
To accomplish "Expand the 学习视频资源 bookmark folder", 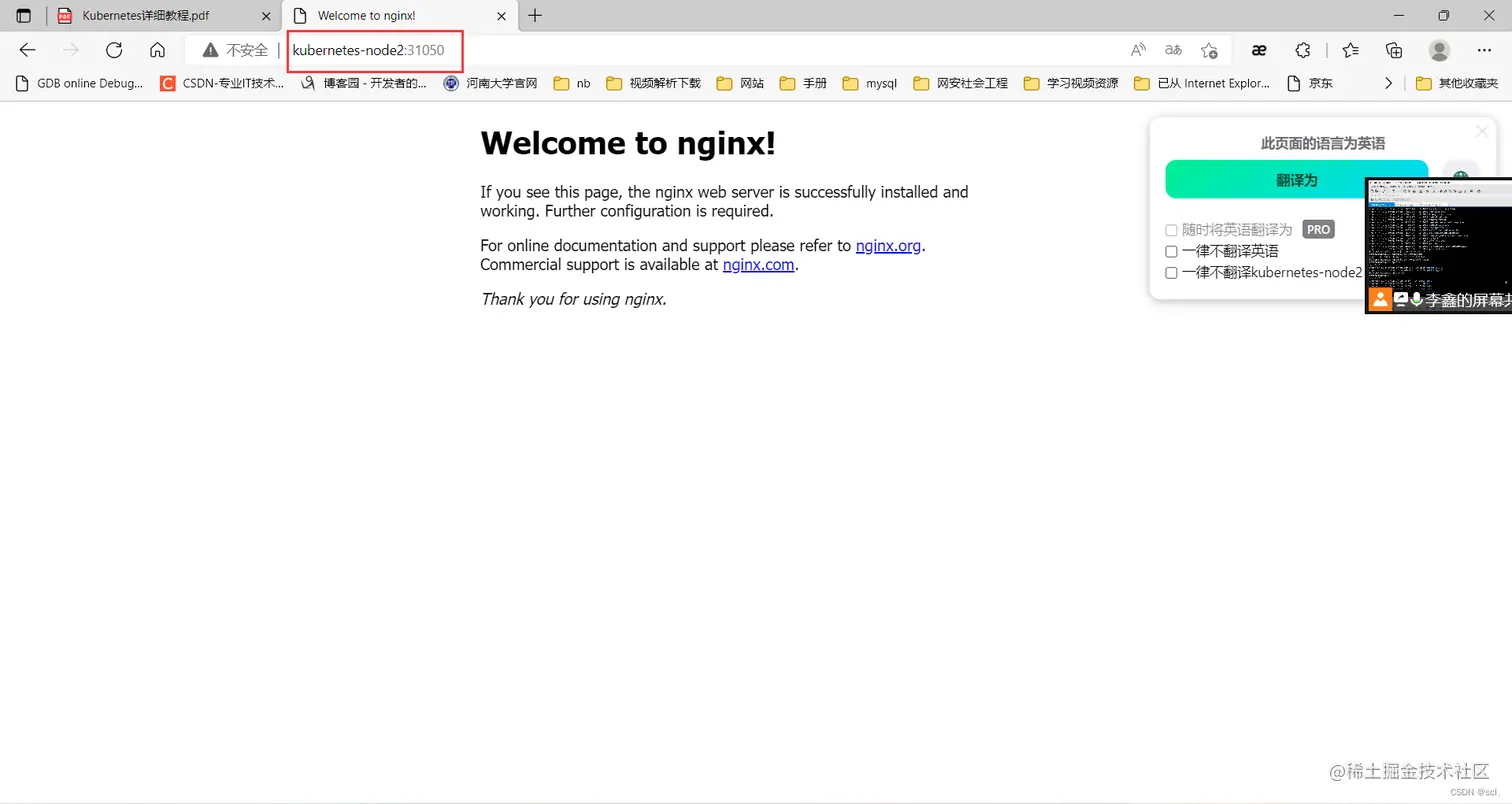I will click(x=1071, y=84).
